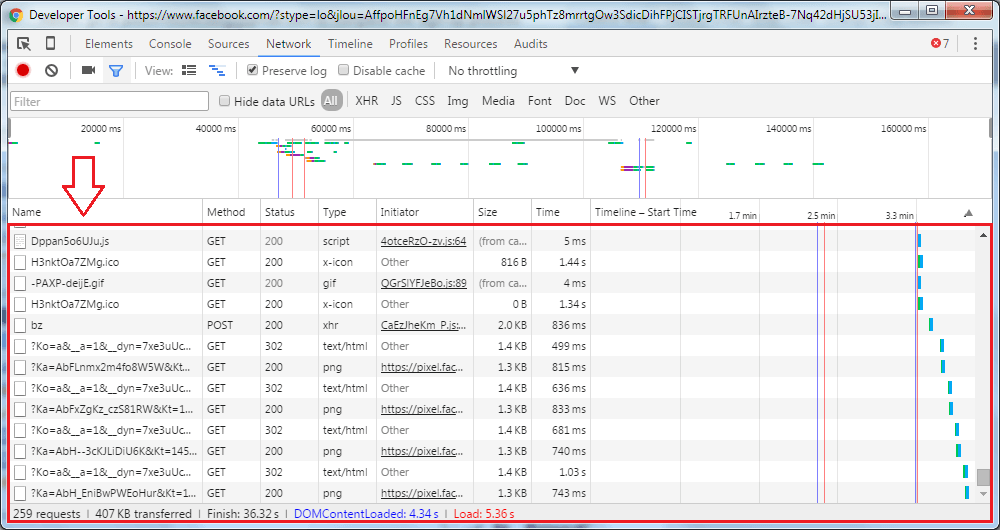Open the Console tab

[x=170, y=44]
